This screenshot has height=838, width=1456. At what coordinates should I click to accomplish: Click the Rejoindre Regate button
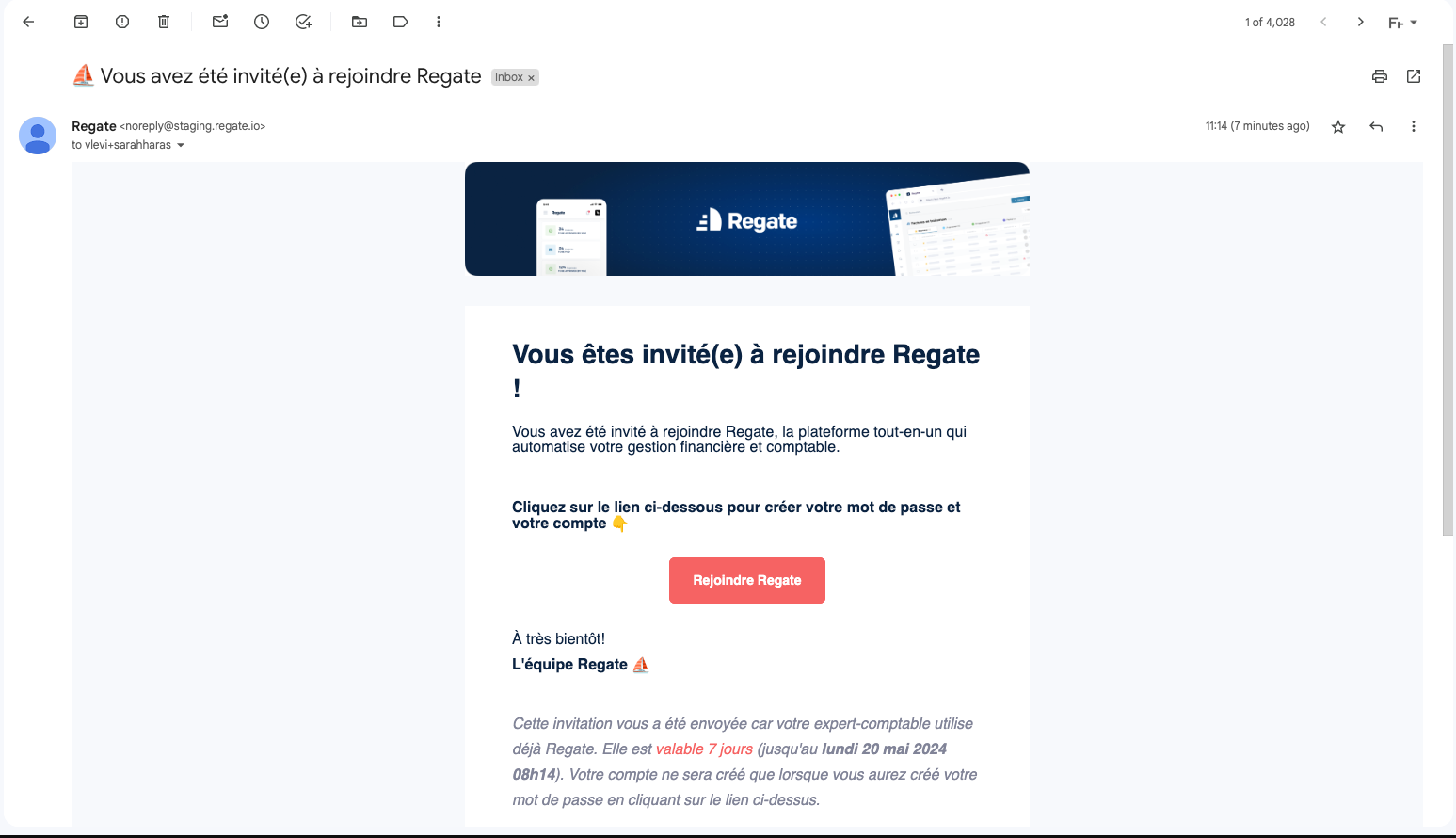747,580
